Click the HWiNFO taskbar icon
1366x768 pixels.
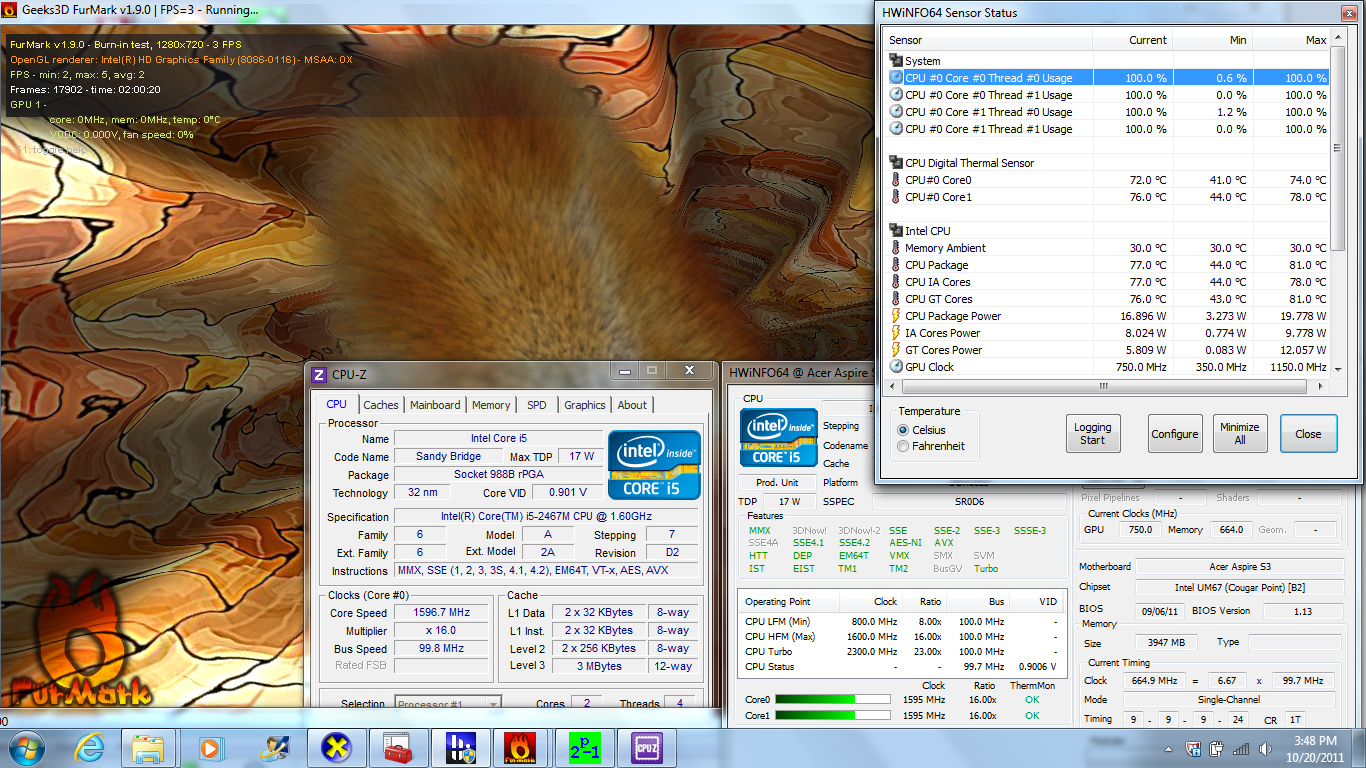[459, 748]
